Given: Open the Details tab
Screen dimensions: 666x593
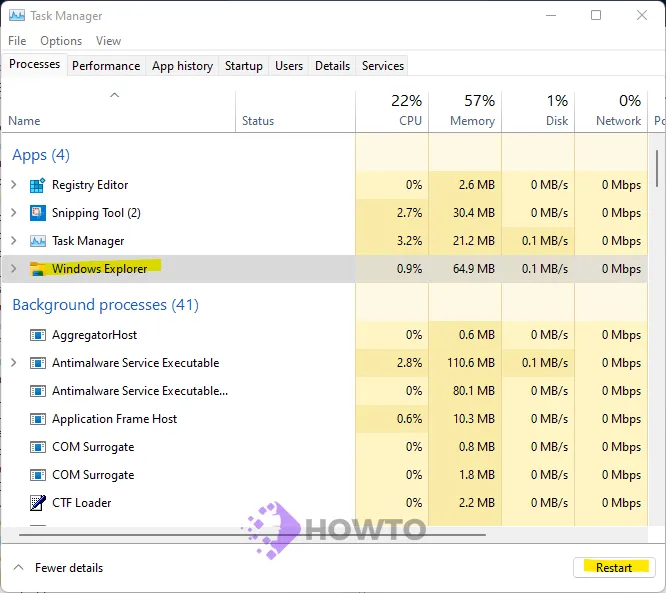Looking at the screenshot, I should click(x=332, y=66).
